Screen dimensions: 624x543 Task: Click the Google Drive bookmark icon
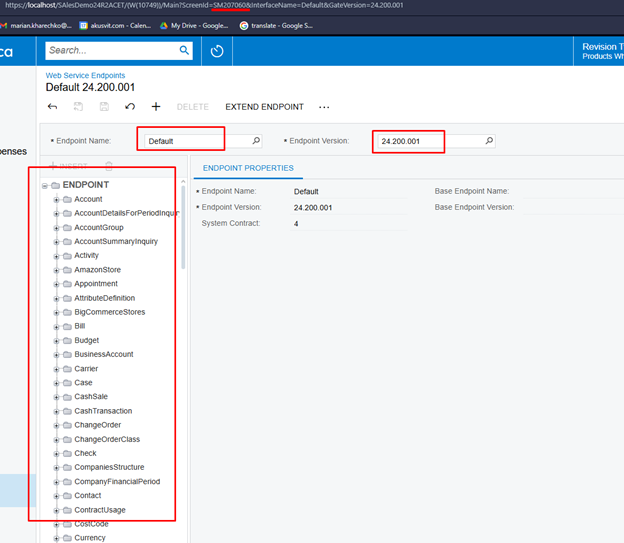pyautogui.click(x=164, y=25)
